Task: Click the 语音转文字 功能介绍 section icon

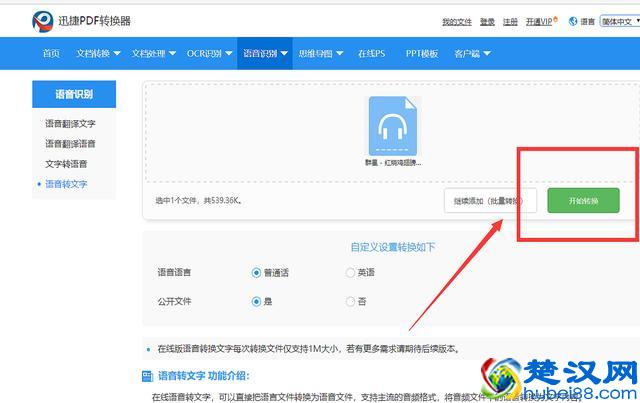Action: [147, 376]
